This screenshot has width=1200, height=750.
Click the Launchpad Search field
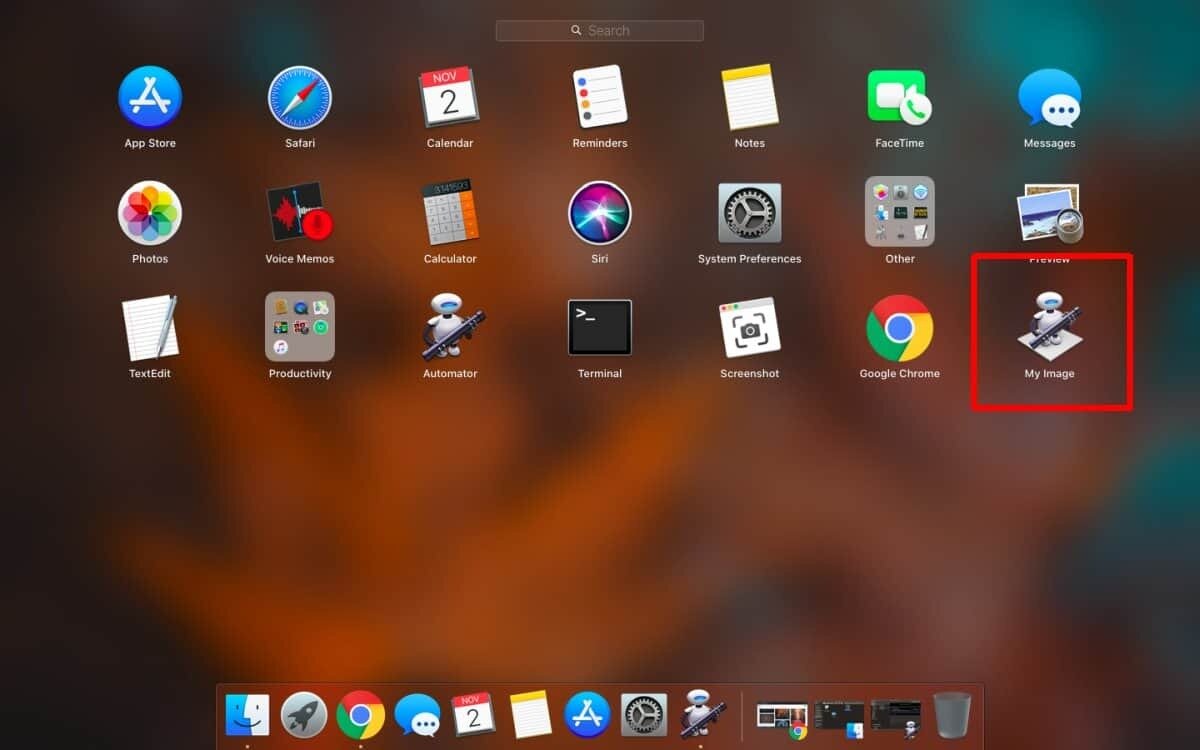600,31
